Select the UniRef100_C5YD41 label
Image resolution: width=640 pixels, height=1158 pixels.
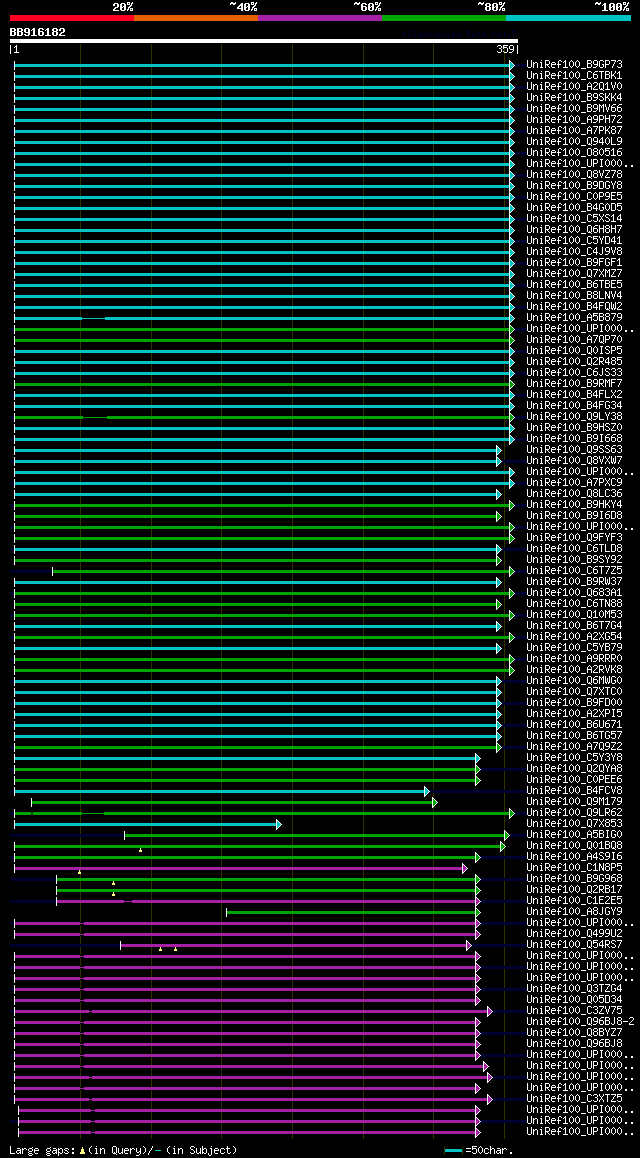click(574, 241)
